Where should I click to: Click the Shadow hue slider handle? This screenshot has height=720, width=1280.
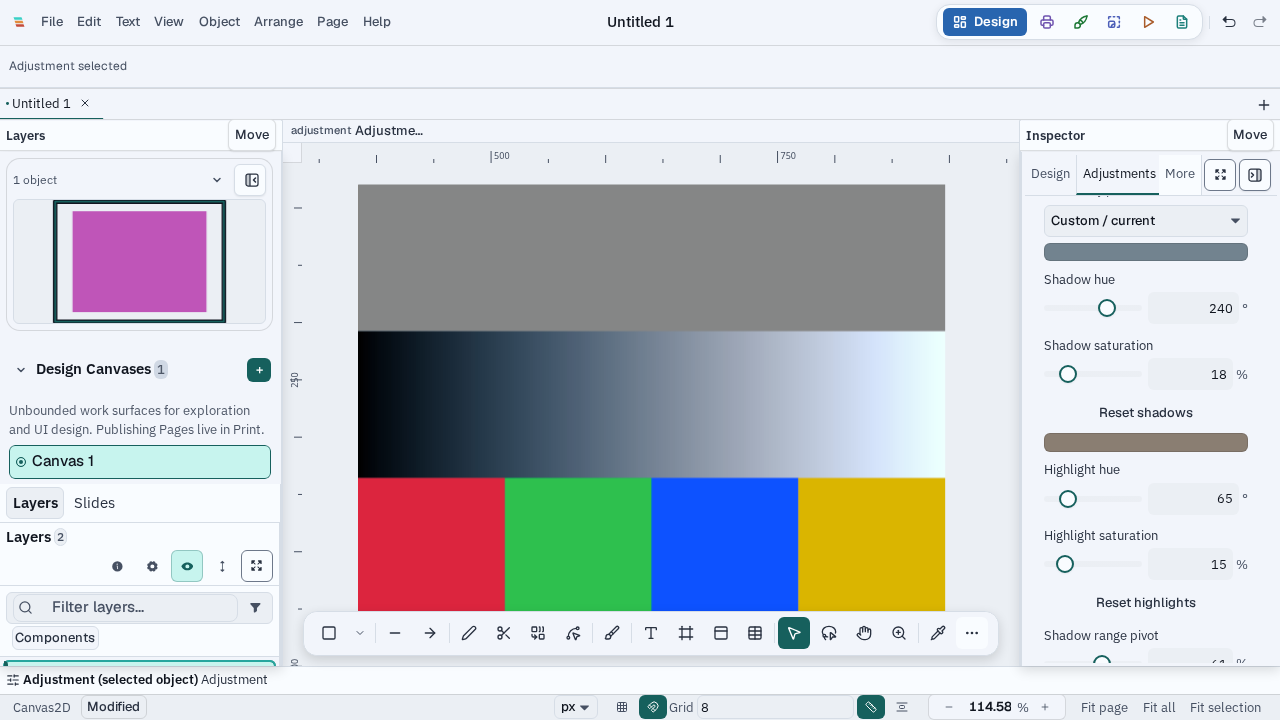tap(1107, 308)
